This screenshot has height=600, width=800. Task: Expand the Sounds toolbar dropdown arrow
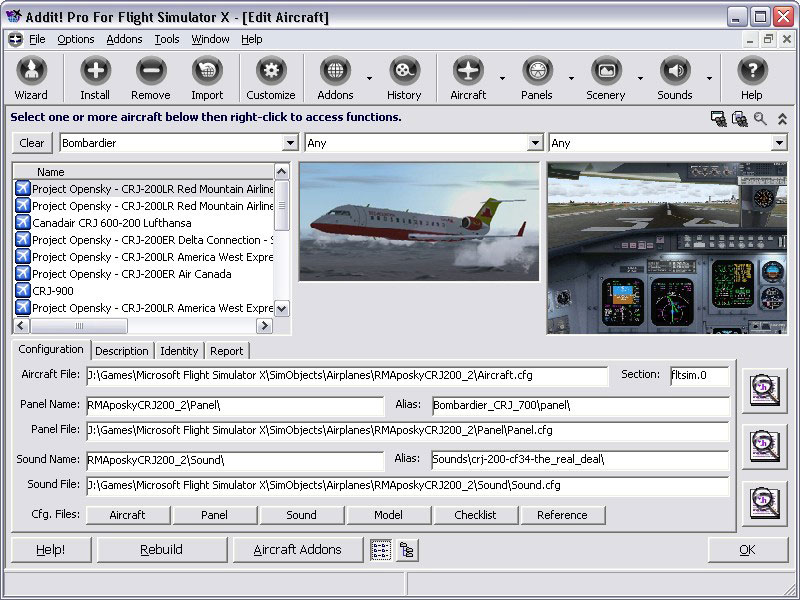click(x=709, y=78)
